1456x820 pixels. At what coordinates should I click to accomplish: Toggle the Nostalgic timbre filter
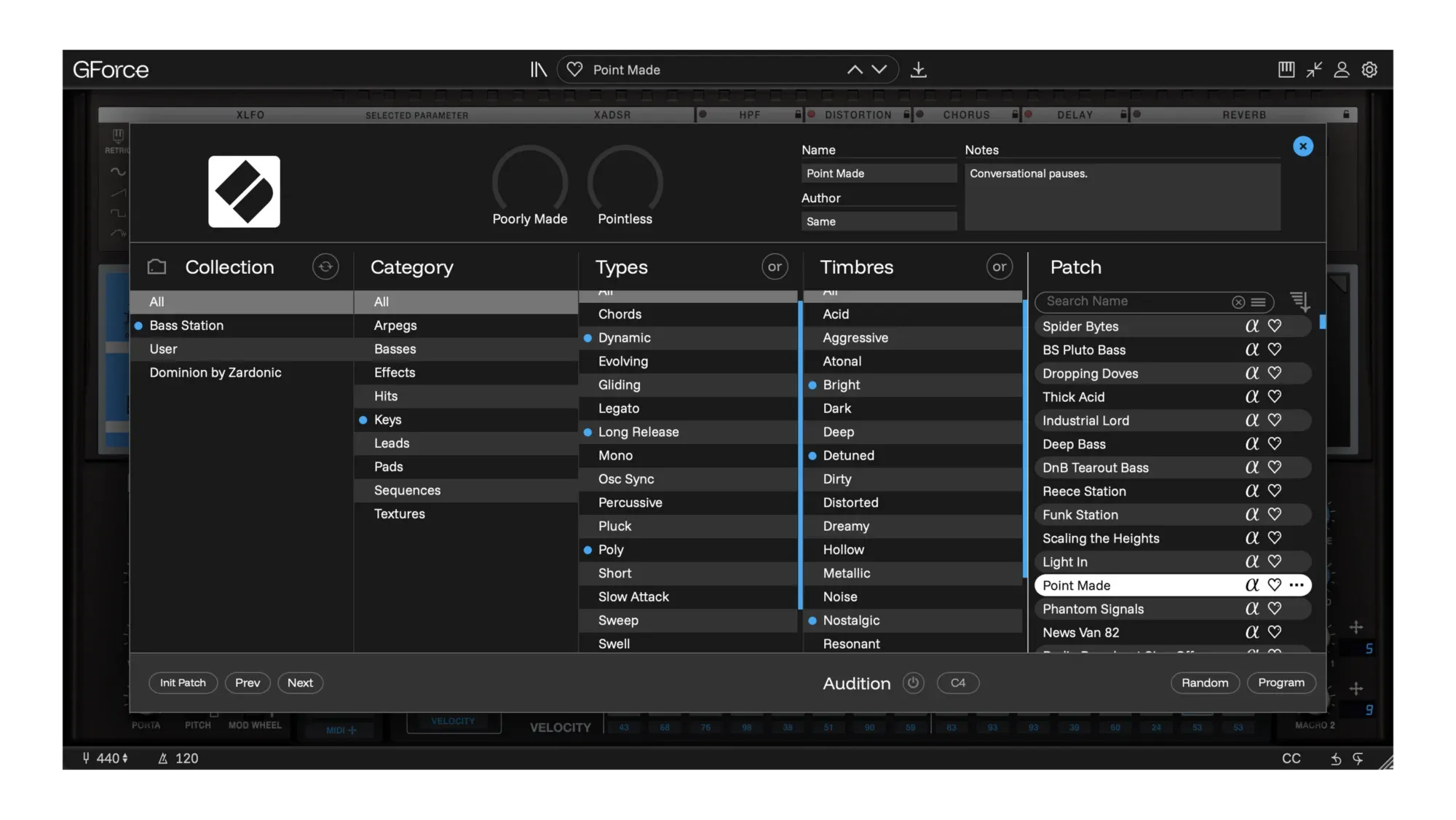[913, 620]
